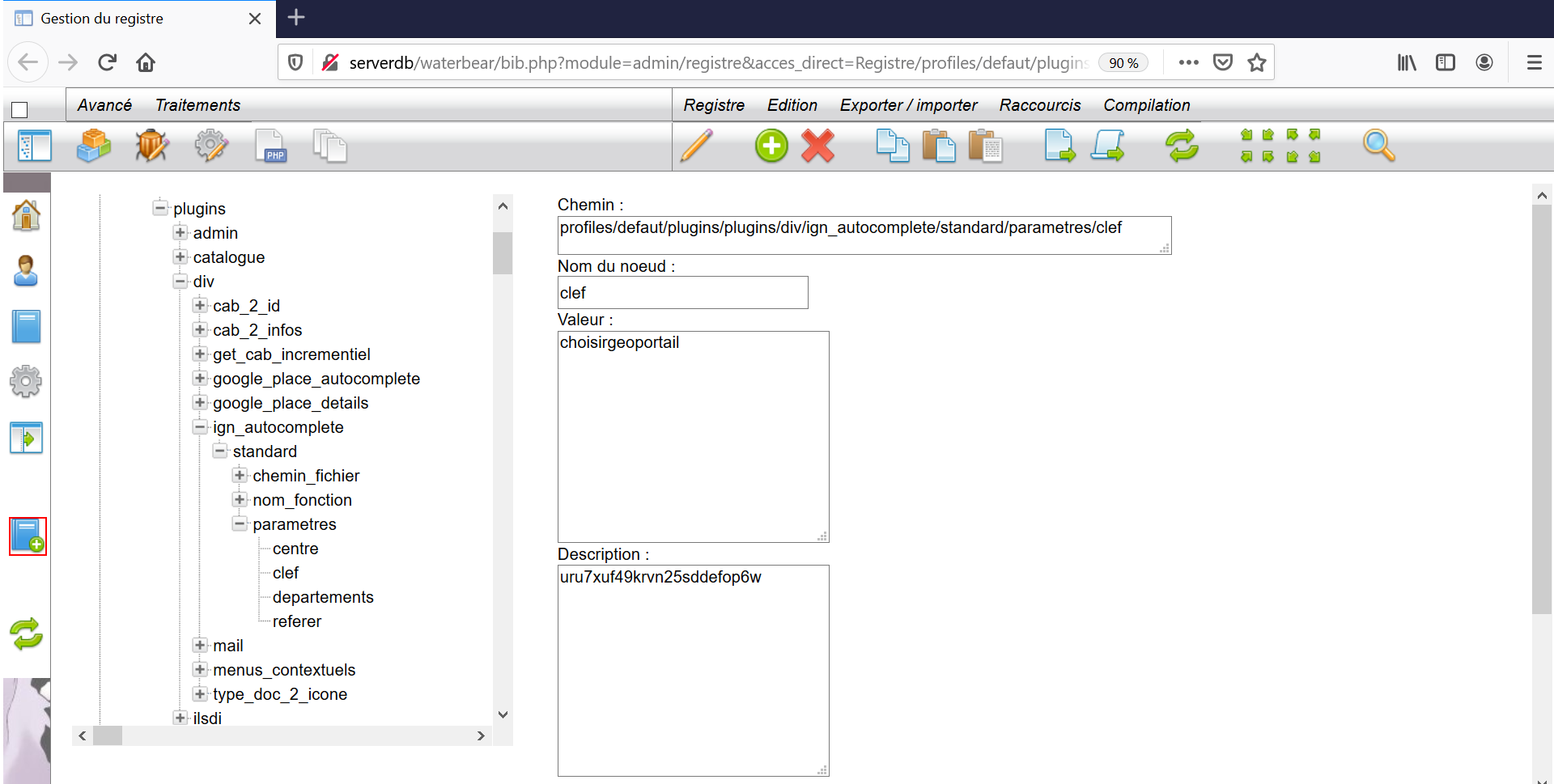Click the green plus add-node icon

click(771, 146)
